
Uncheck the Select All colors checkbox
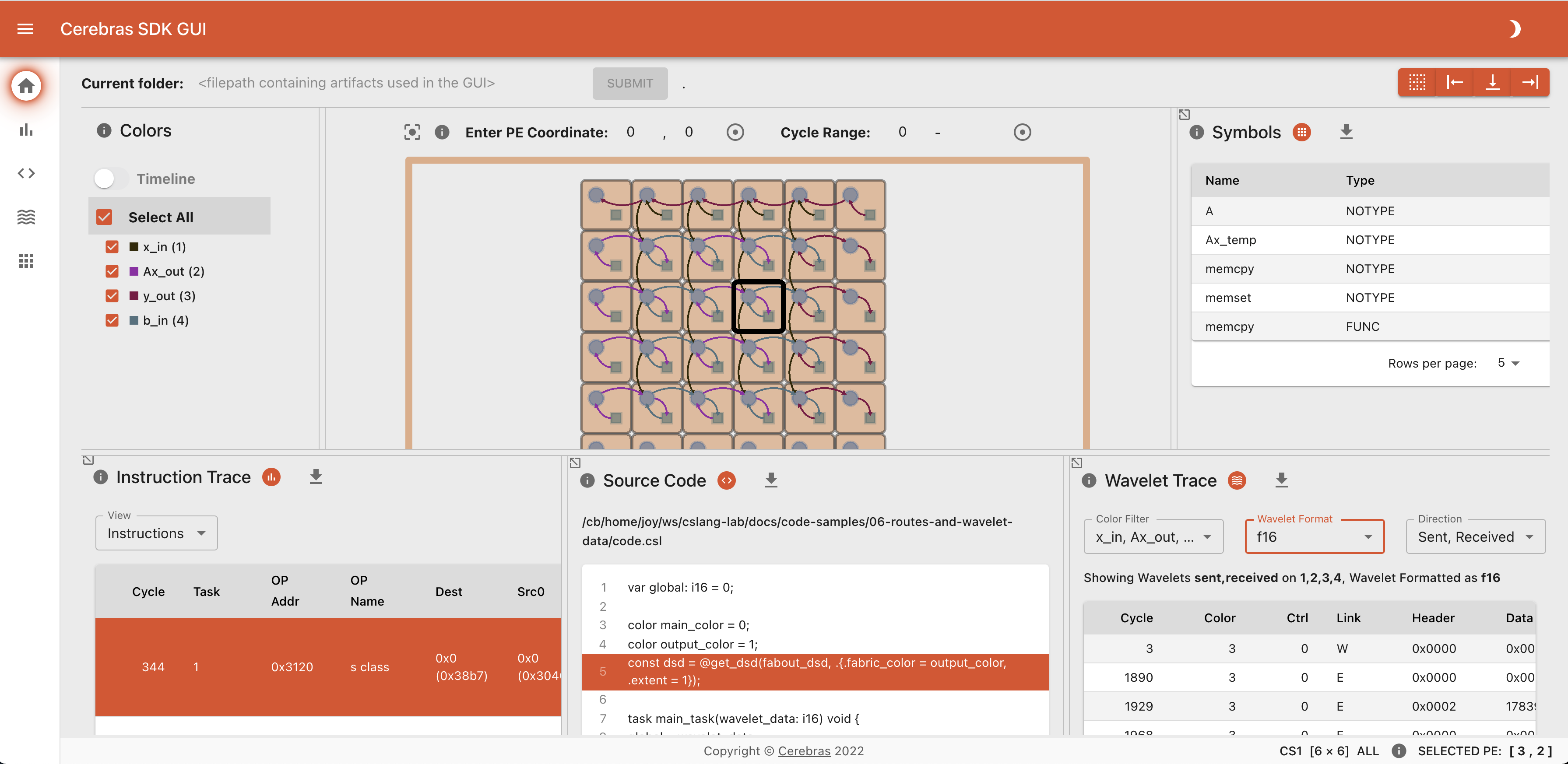[x=104, y=217]
